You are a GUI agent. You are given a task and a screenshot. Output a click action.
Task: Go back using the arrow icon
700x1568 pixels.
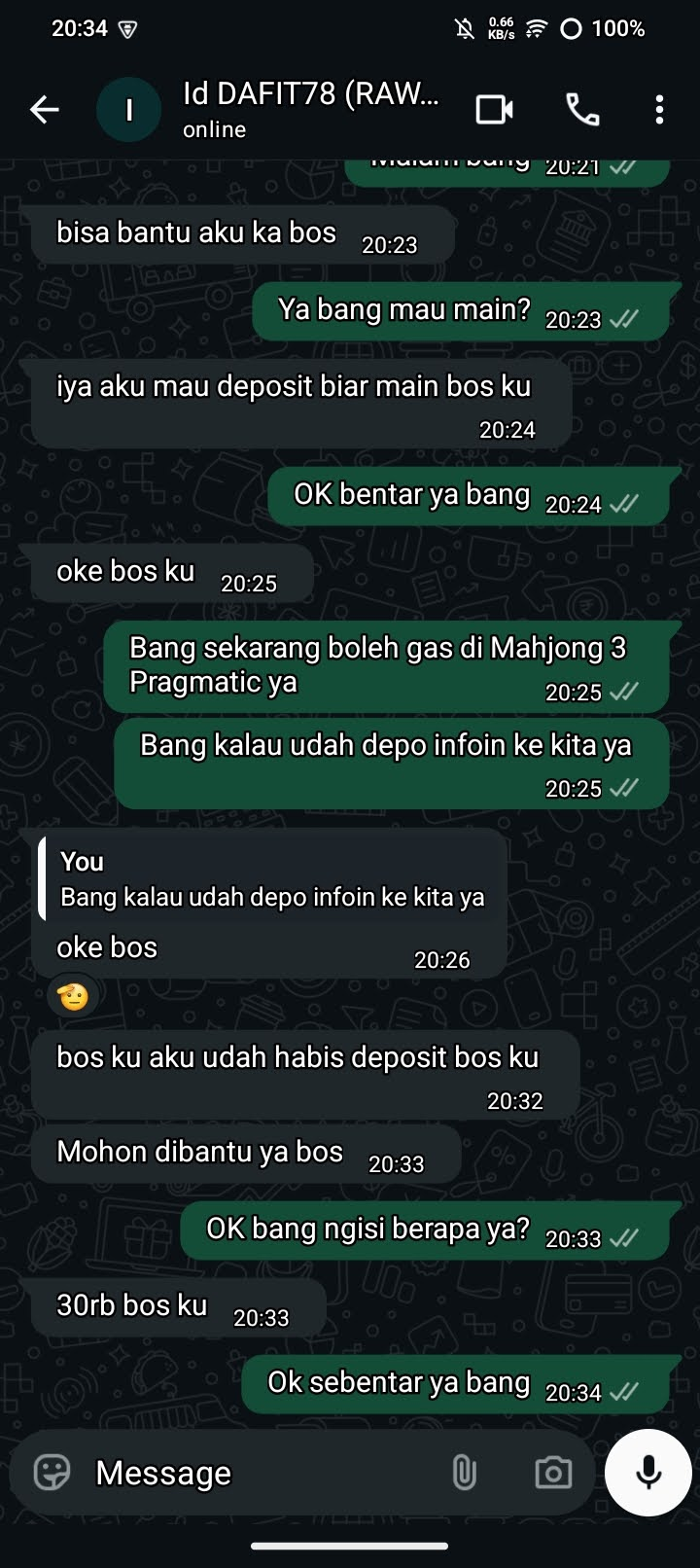(45, 110)
